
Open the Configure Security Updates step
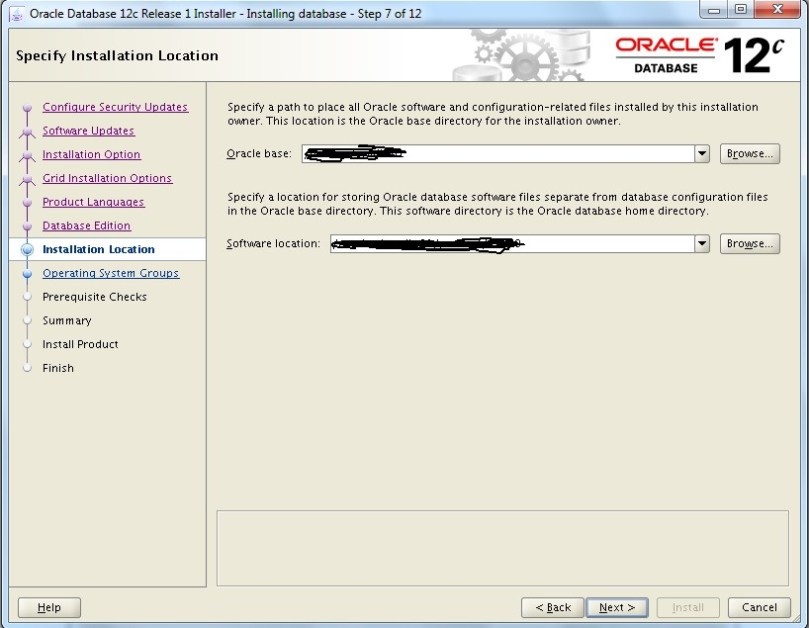(115, 107)
